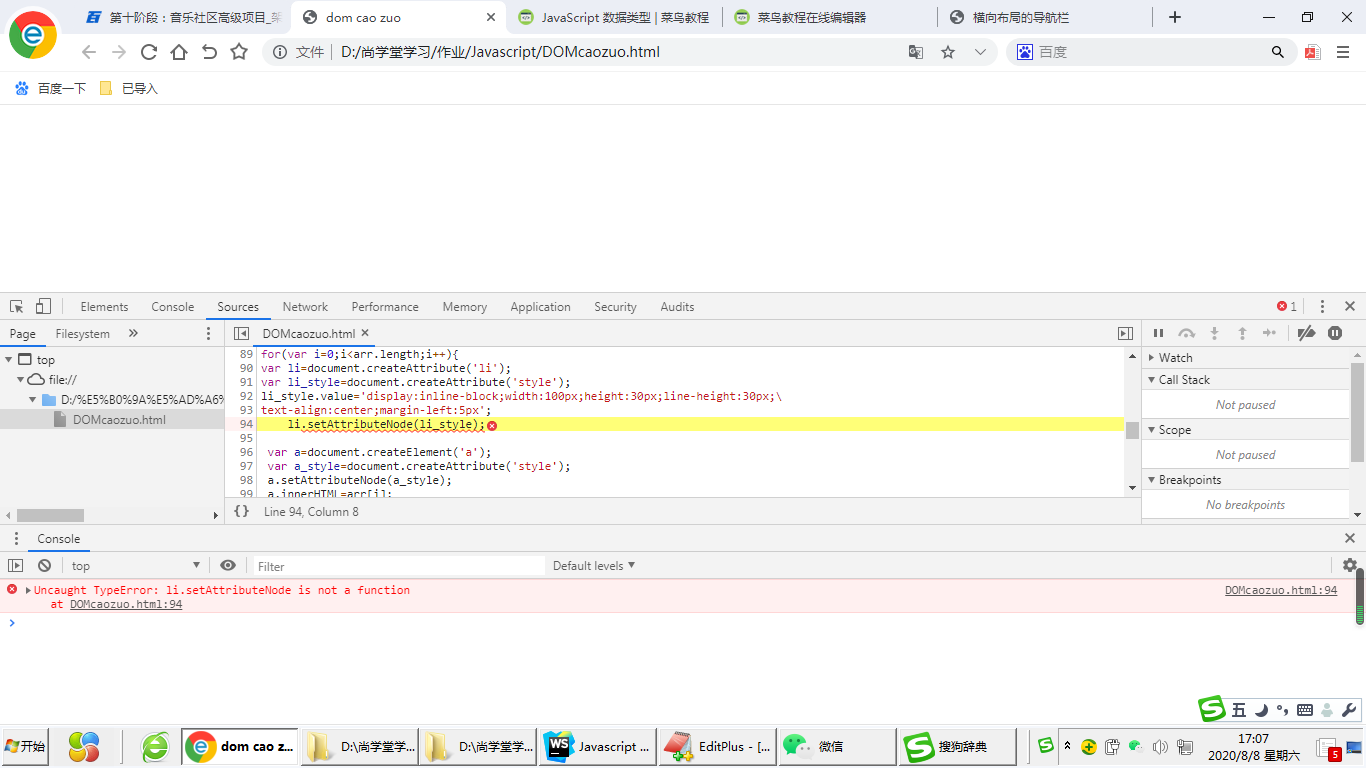1366x768 pixels.
Task: Close the DevTools panel
Action: click(1350, 307)
